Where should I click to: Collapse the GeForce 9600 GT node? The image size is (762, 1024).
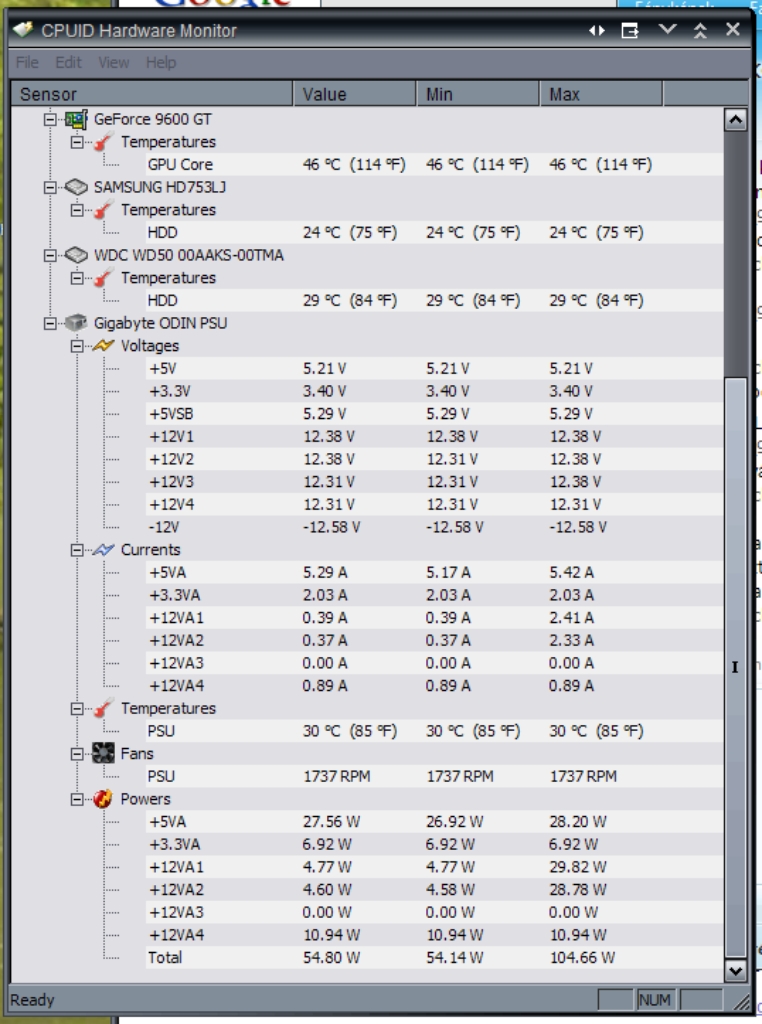coord(50,120)
